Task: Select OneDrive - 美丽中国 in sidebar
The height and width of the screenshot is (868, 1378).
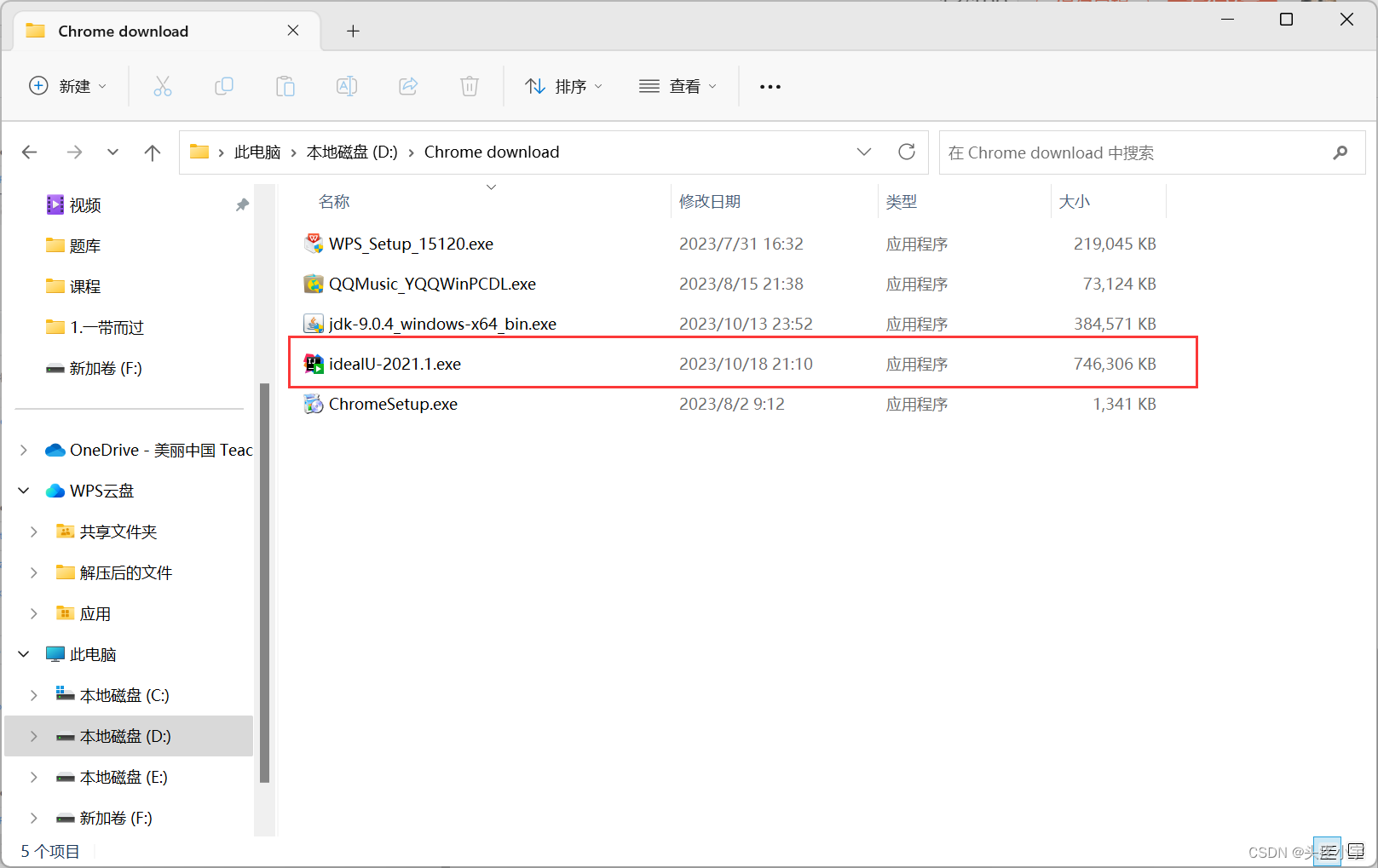Action: tap(161, 450)
